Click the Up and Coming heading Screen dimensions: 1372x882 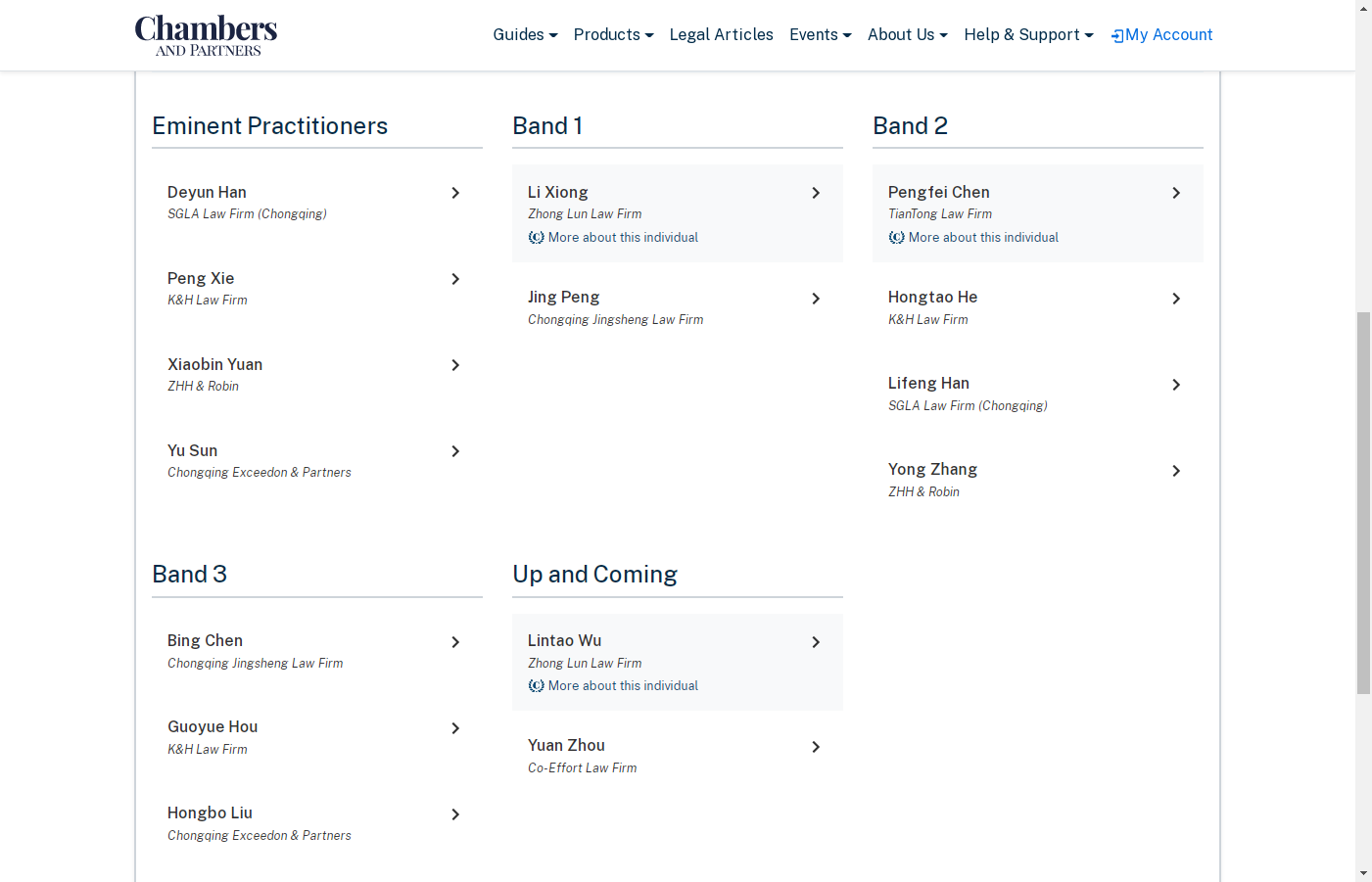594,574
